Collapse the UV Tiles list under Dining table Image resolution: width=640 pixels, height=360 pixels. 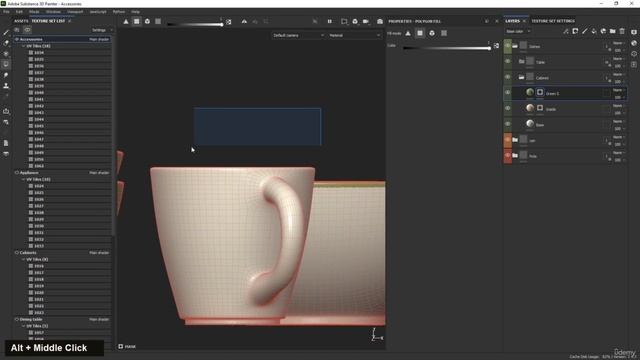[23, 326]
